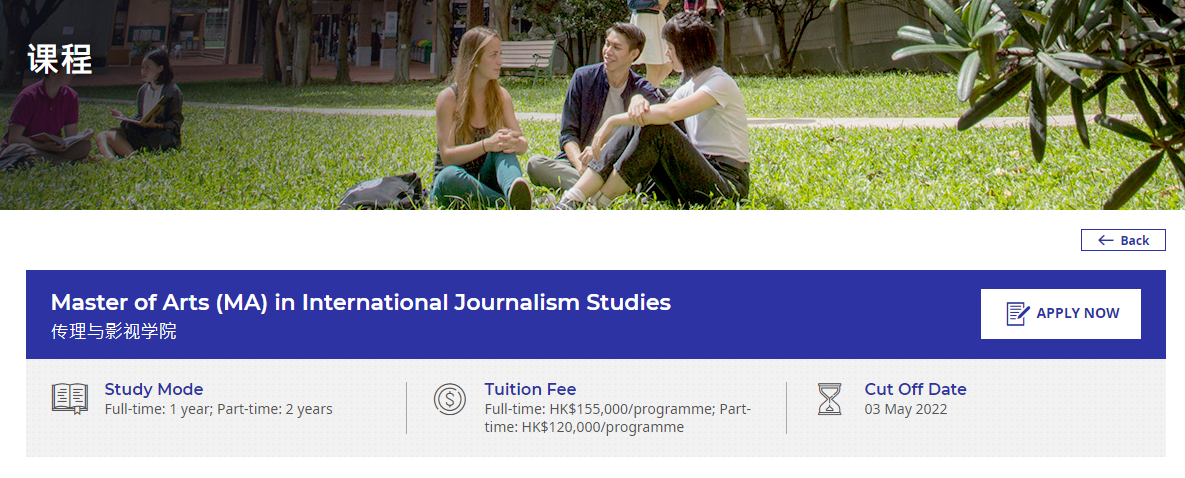1185x478 pixels.
Task: Click the blue programme header bar
Action: point(596,315)
